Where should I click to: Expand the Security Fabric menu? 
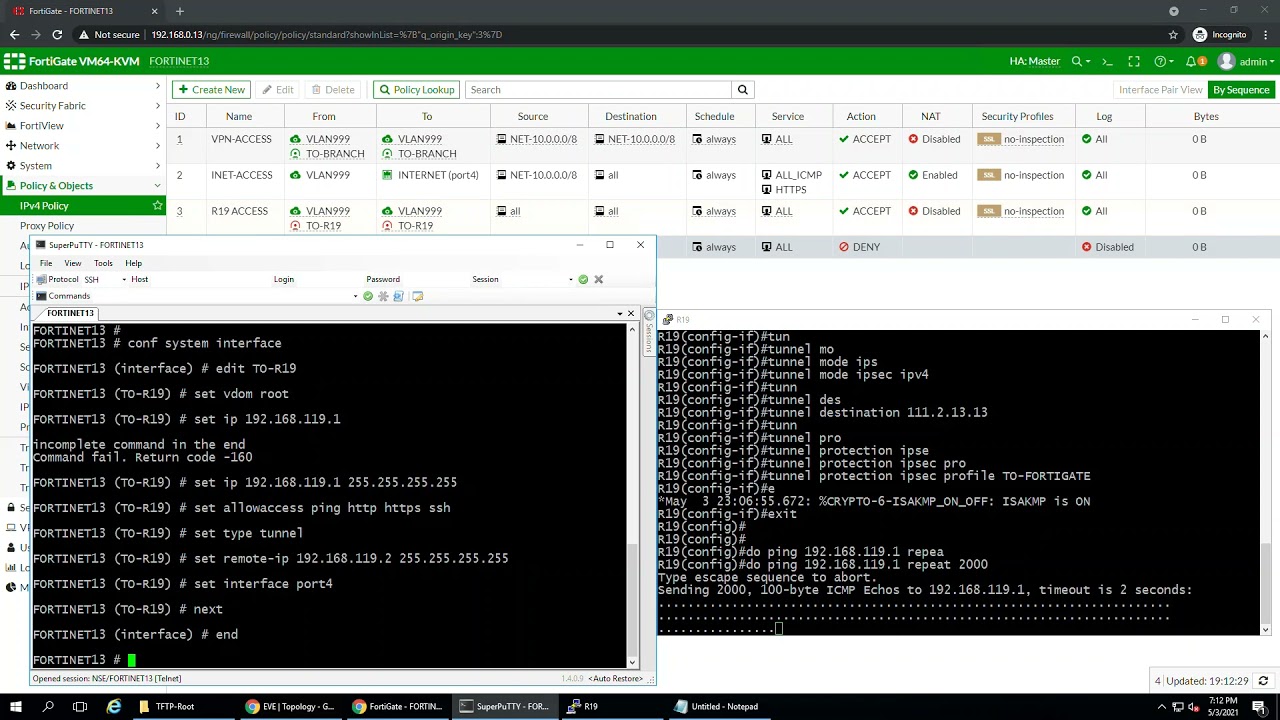click(x=83, y=106)
